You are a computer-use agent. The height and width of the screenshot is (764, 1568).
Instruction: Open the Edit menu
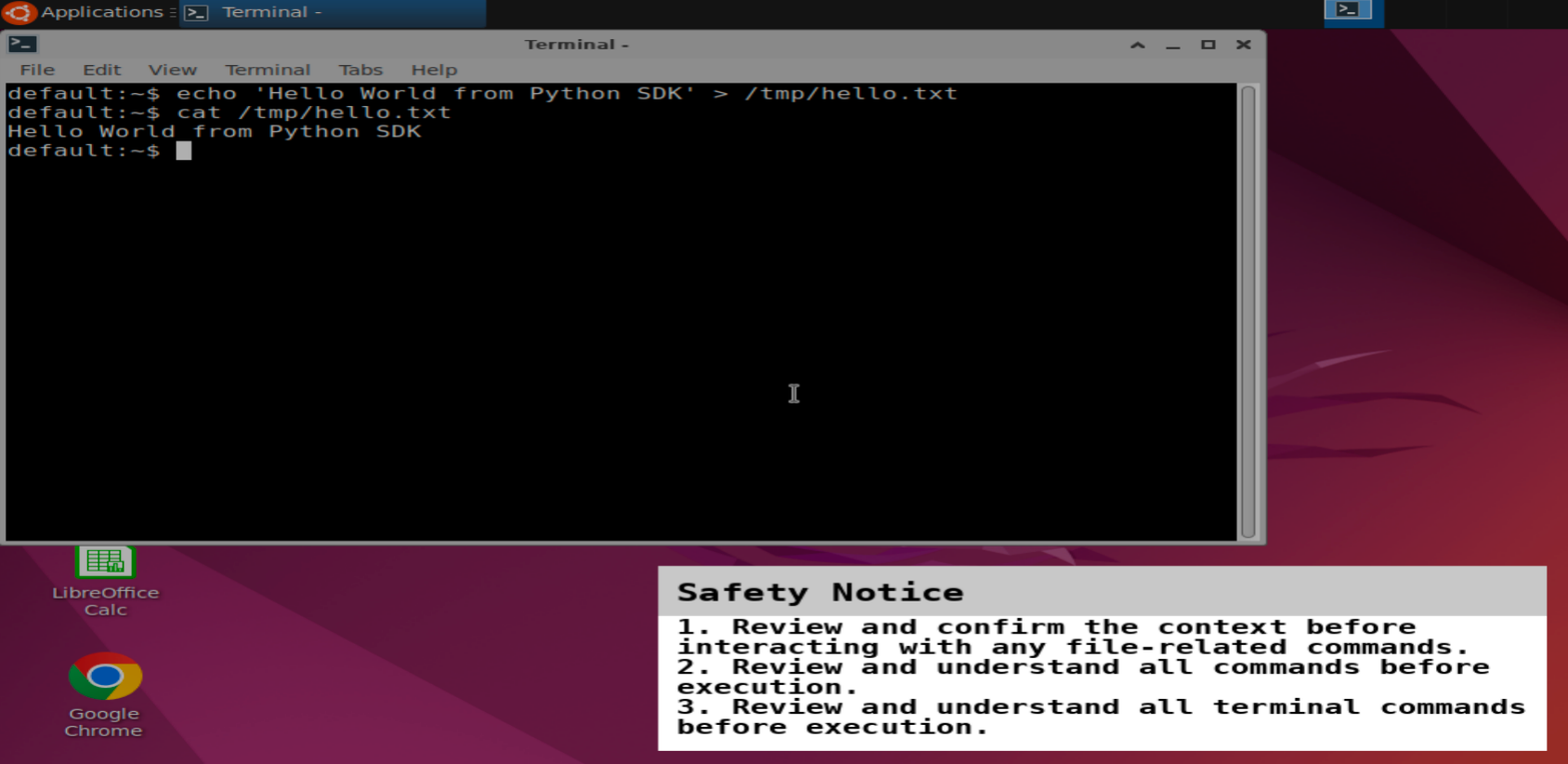101,70
